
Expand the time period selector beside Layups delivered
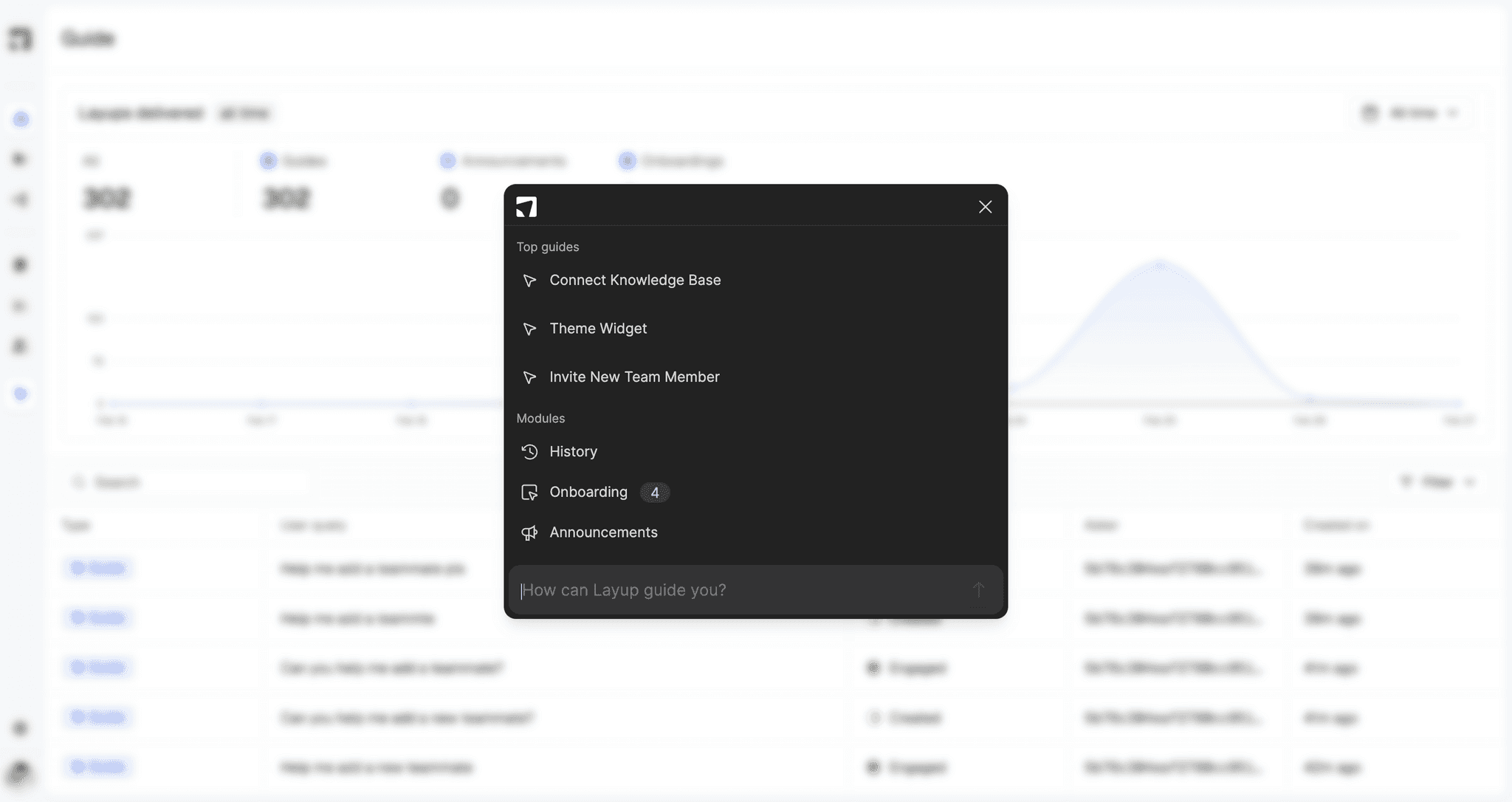tap(244, 113)
